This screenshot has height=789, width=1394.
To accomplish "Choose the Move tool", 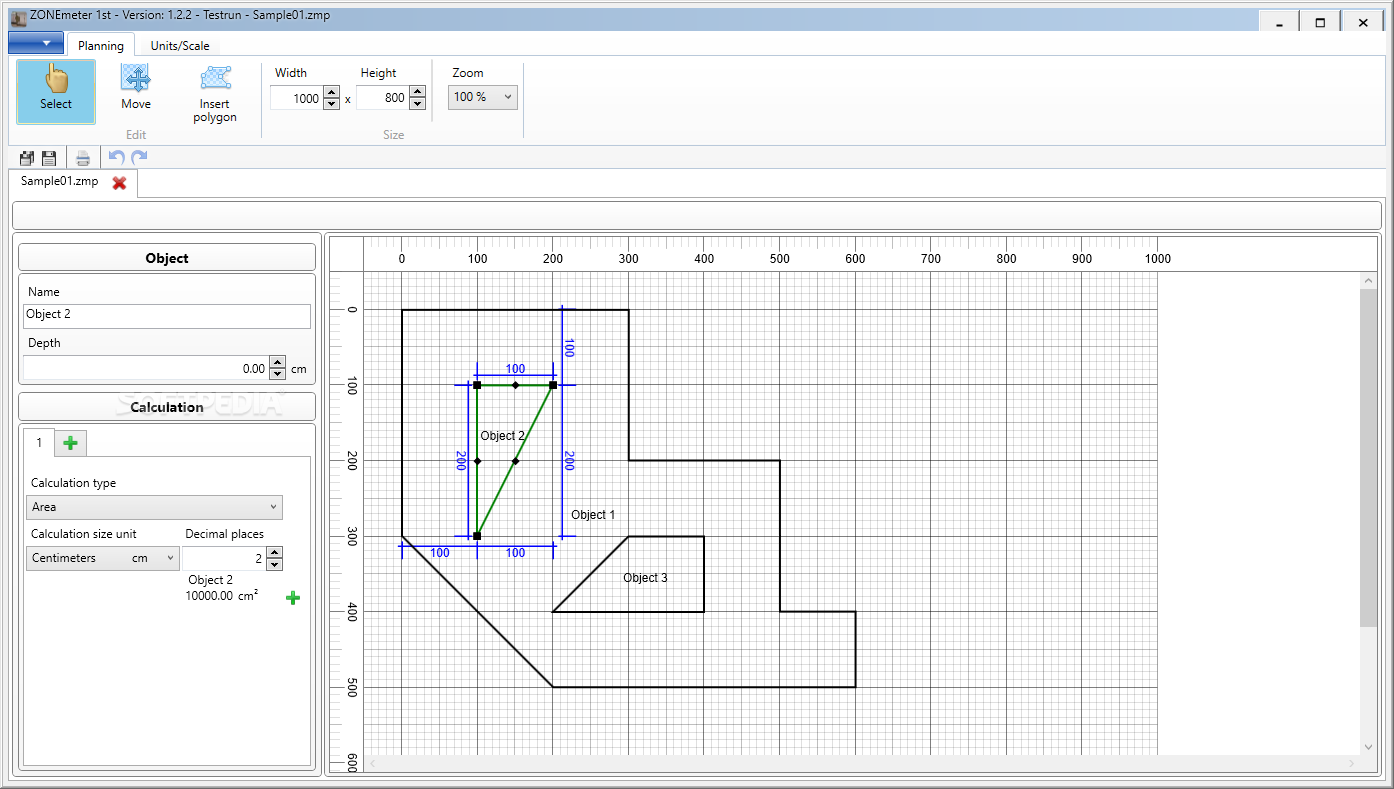I will pyautogui.click(x=136, y=88).
